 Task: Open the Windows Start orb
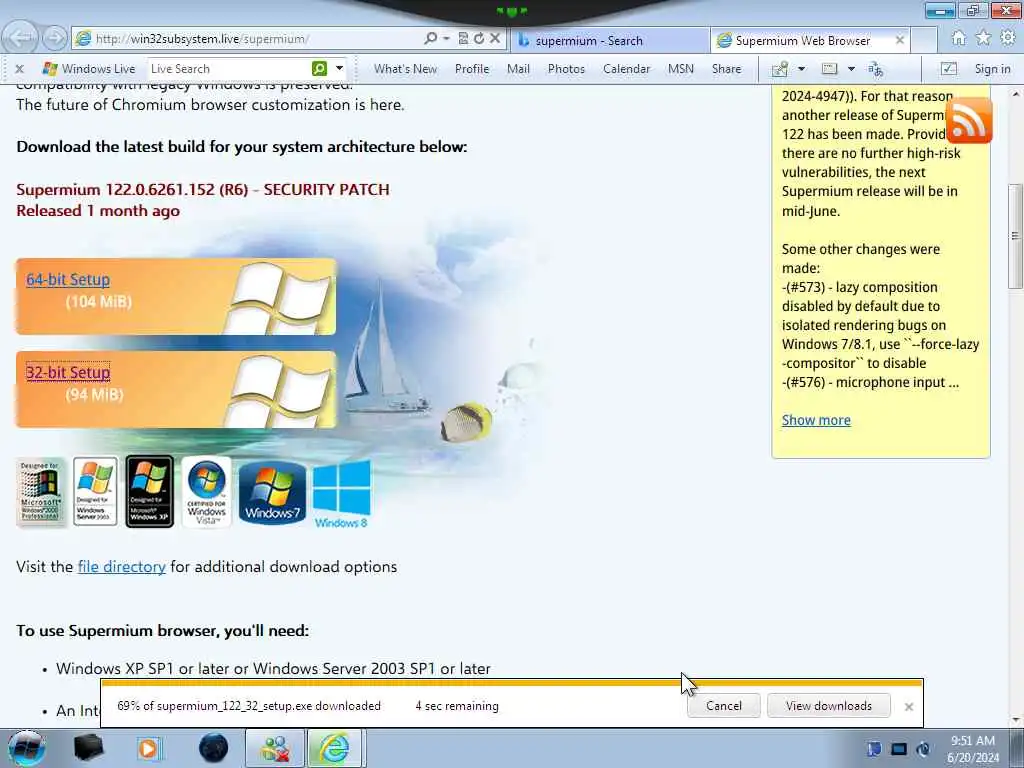tap(27, 748)
